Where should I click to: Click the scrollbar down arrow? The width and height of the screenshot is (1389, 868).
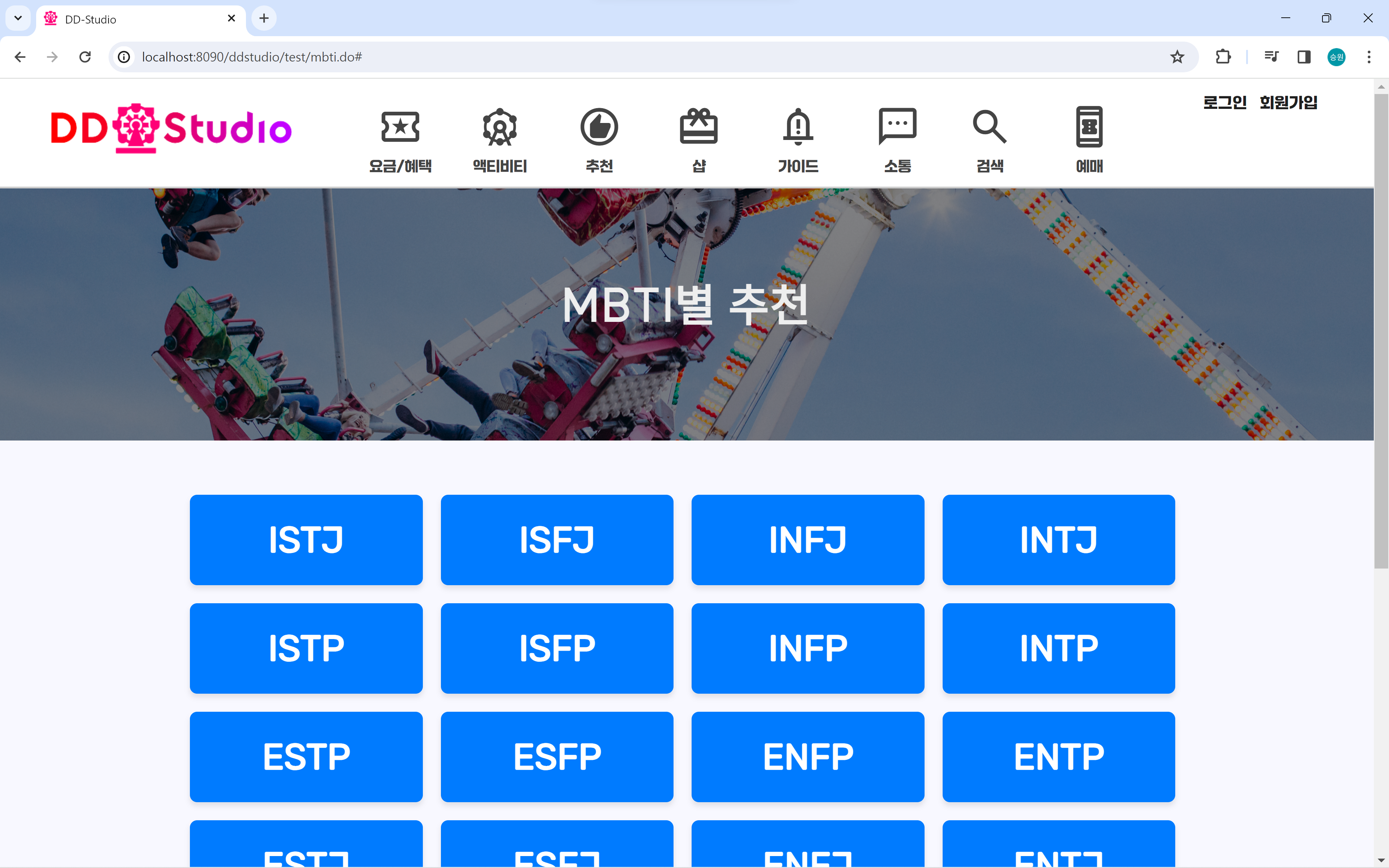point(1381,860)
